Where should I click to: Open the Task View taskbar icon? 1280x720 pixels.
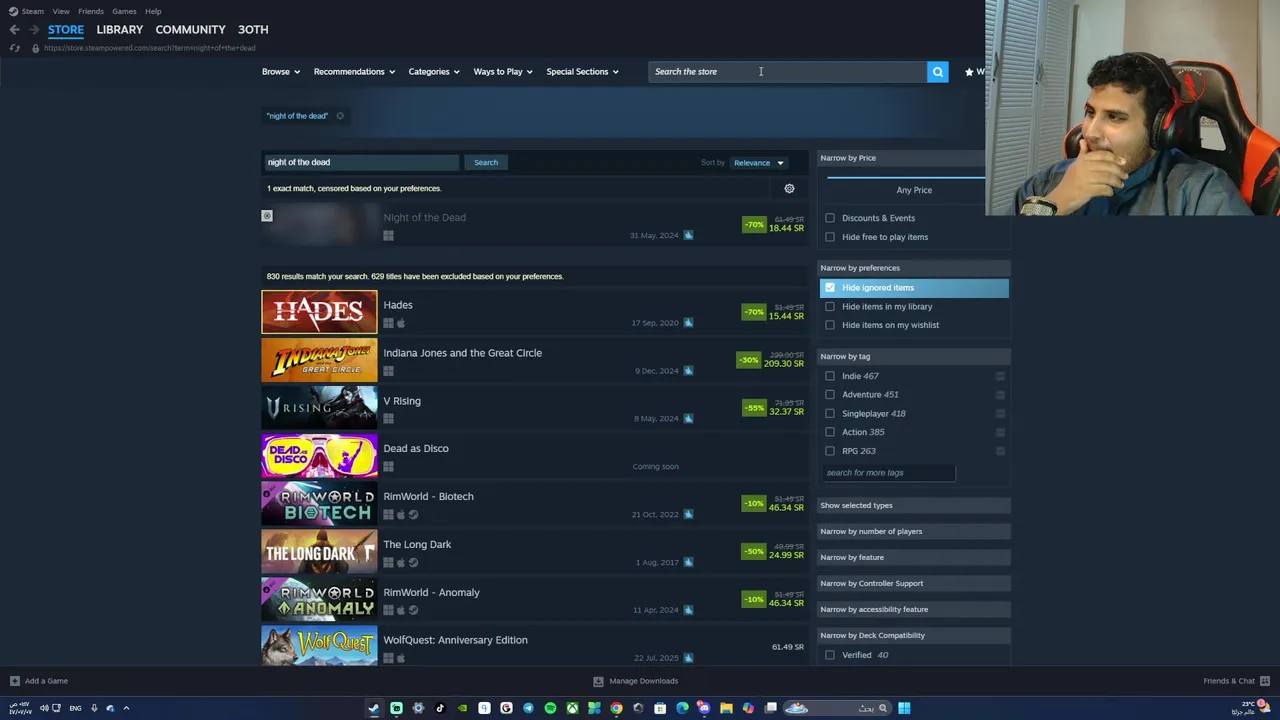(x=770, y=708)
